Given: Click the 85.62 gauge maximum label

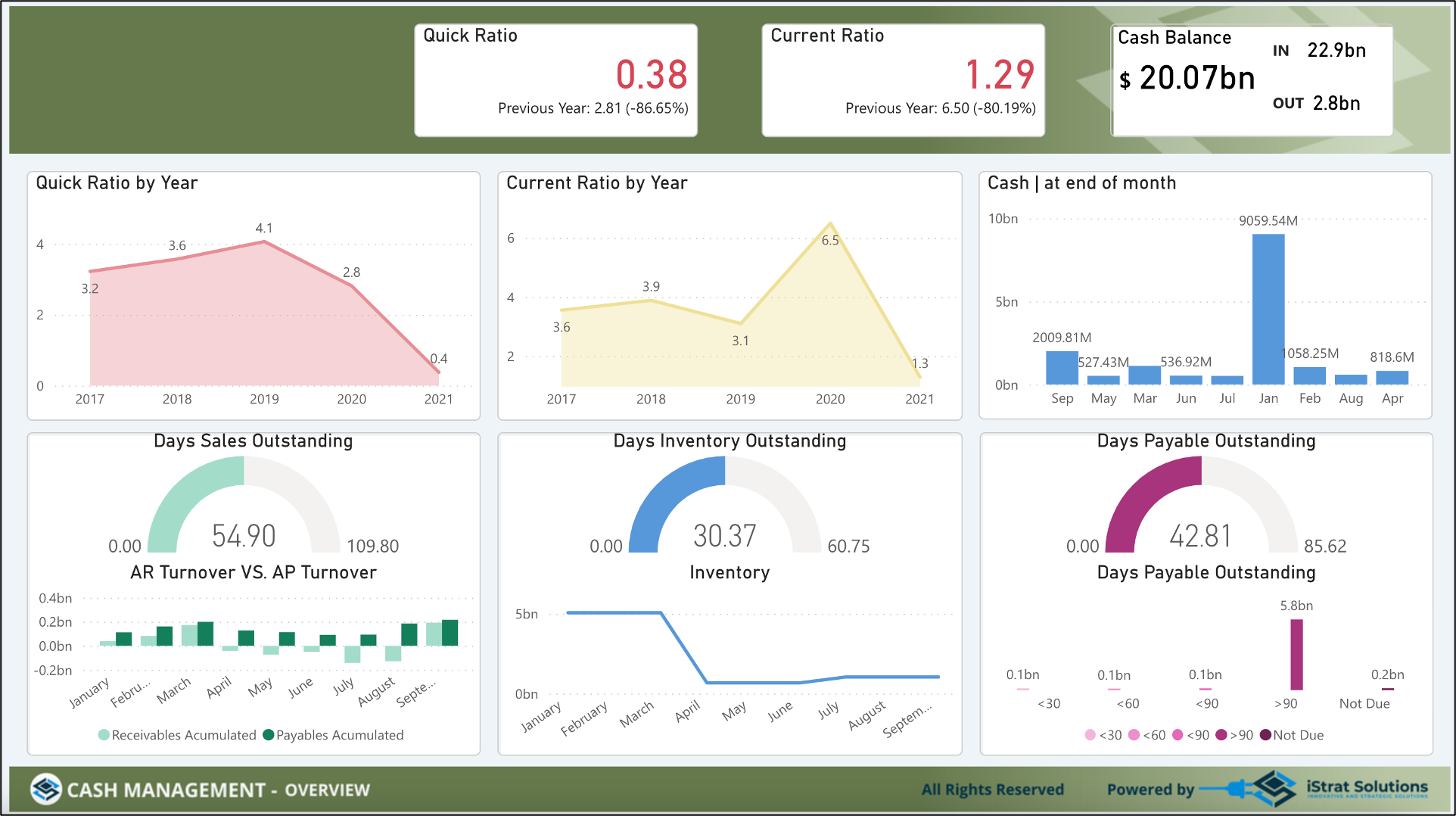Looking at the screenshot, I should pyautogui.click(x=1325, y=546).
